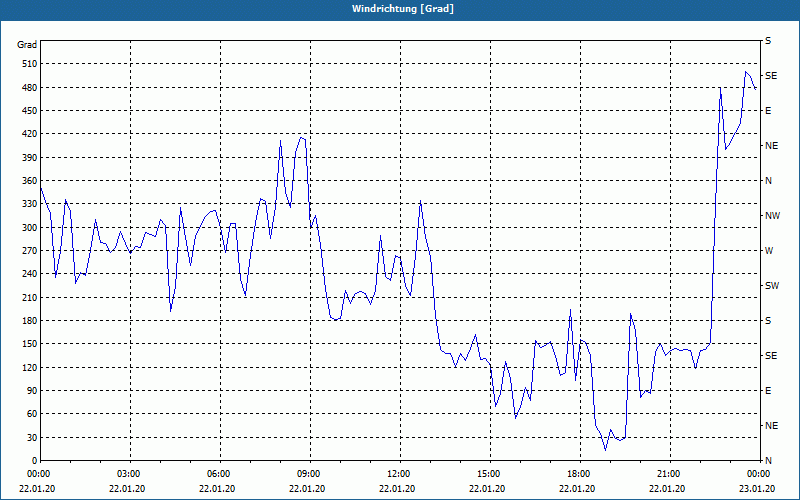
Task: Click the 330 degree axis label
Action: click(x=31, y=204)
